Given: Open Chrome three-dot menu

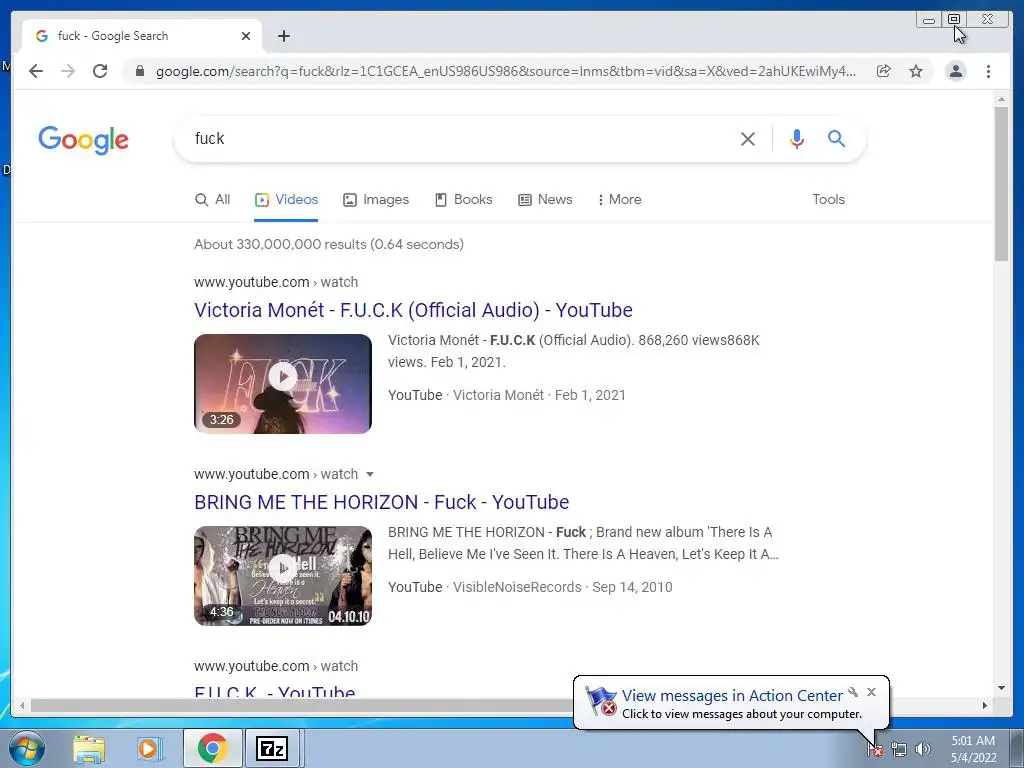Looking at the screenshot, I should coord(988,71).
